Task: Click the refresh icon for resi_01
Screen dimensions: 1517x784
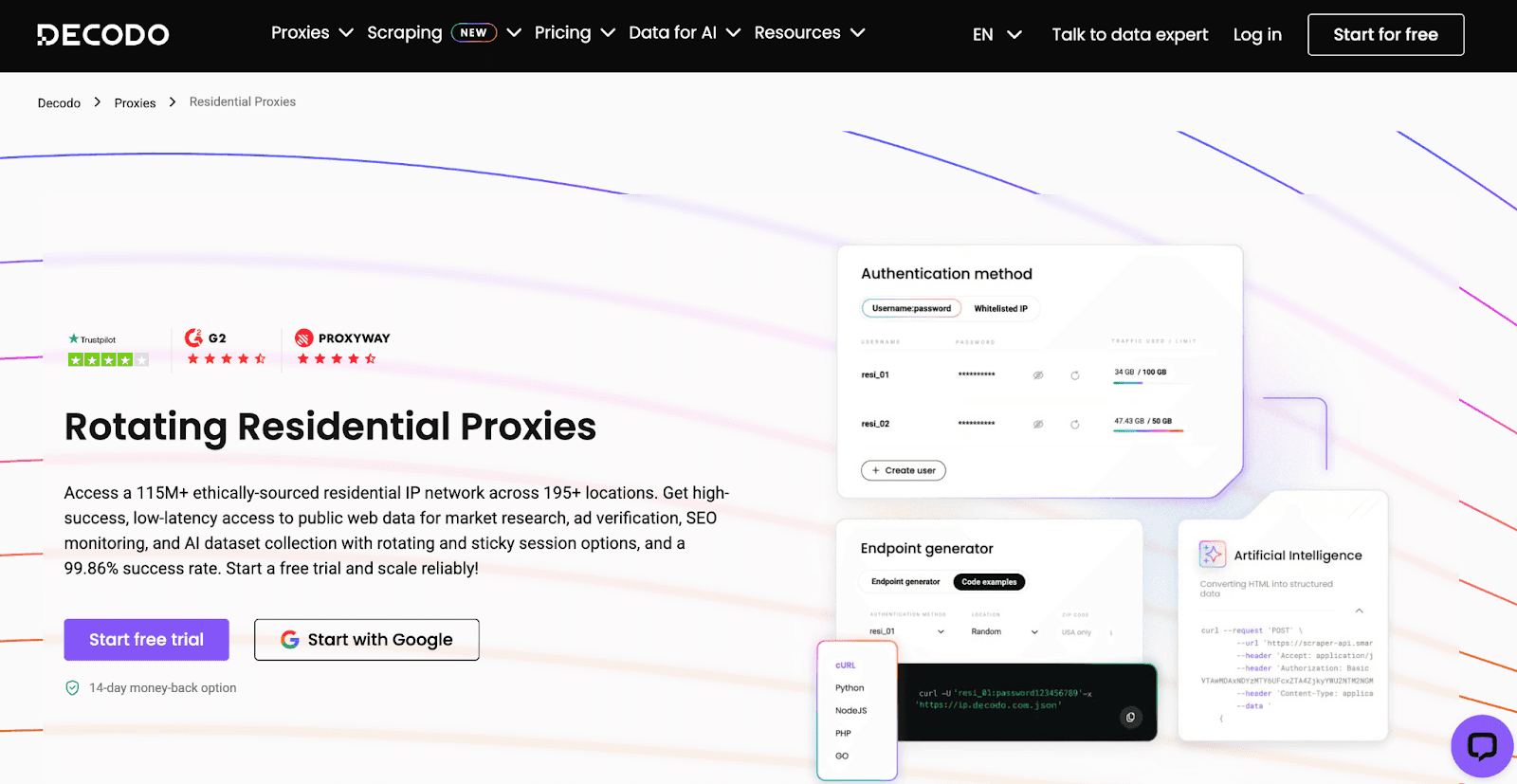Action: tap(1075, 375)
